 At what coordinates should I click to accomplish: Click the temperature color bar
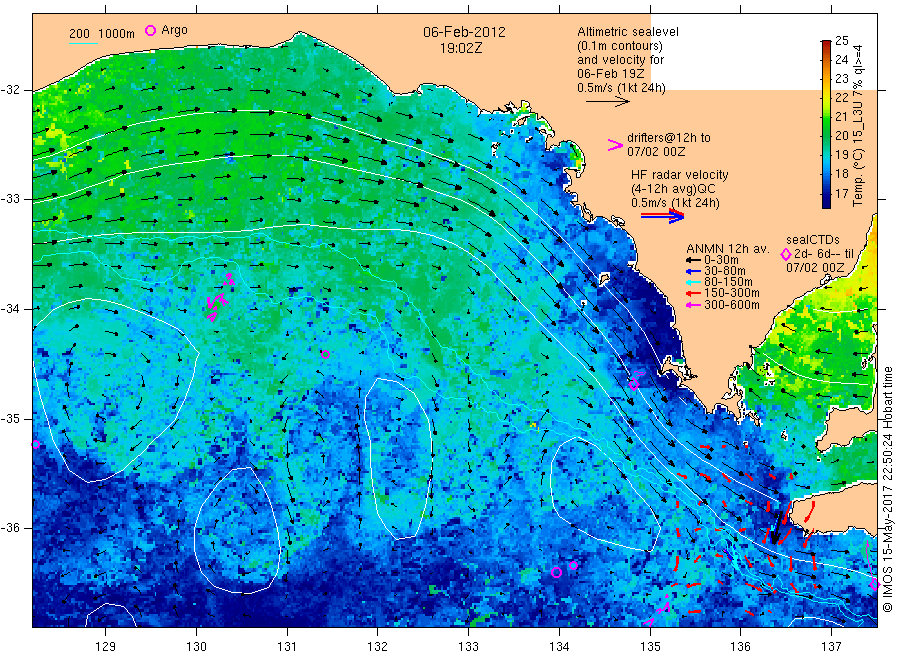pos(826,124)
